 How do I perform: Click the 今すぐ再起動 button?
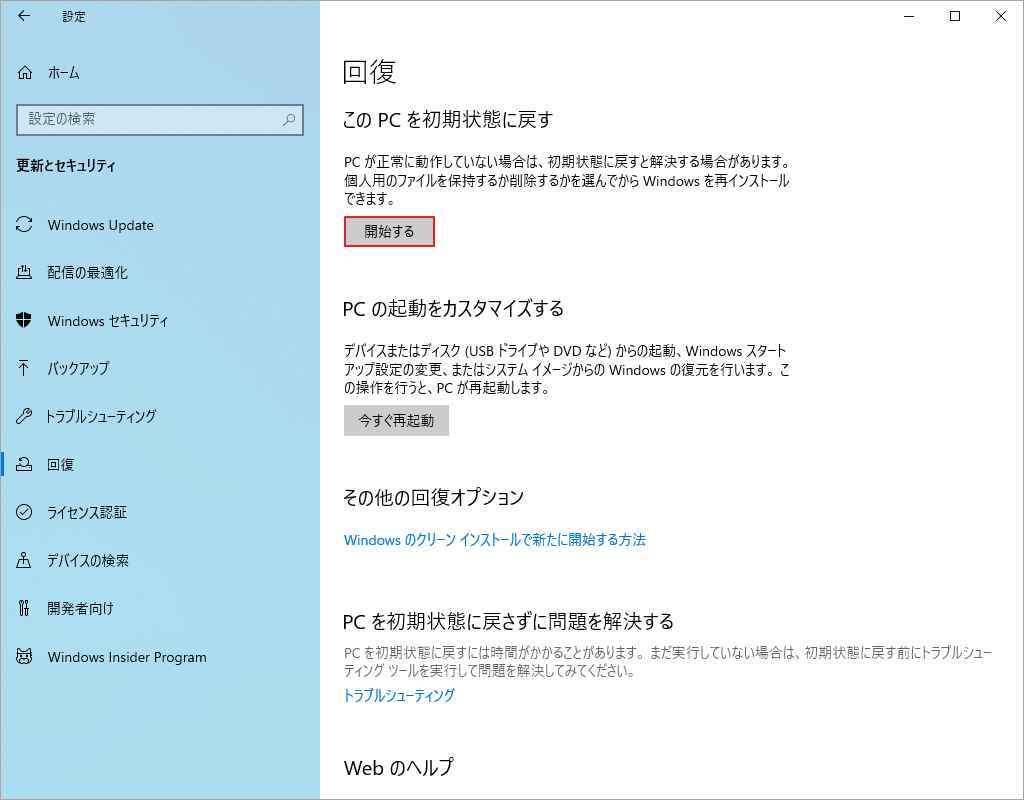pos(396,421)
